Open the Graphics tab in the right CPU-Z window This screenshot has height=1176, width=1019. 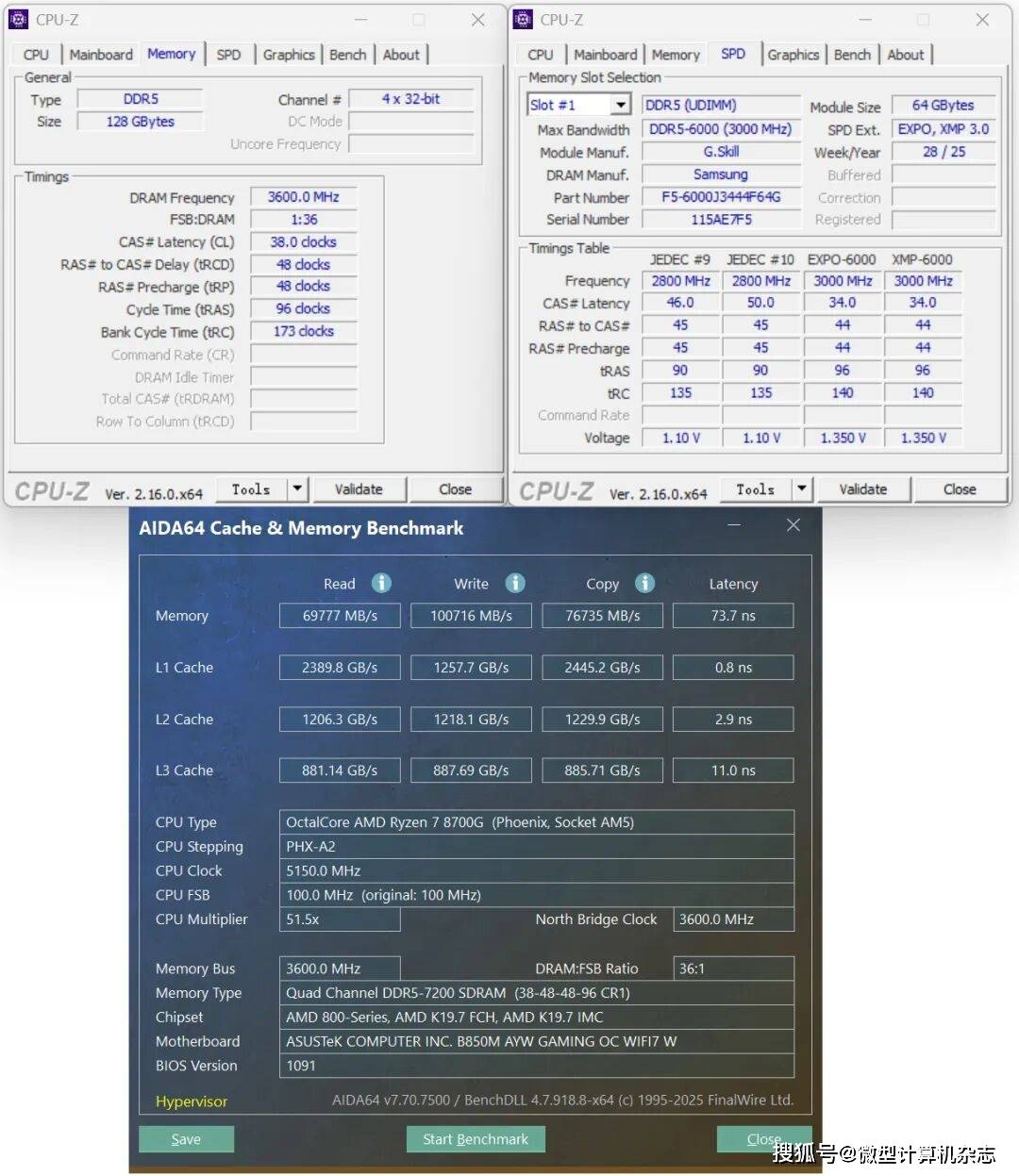[793, 55]
